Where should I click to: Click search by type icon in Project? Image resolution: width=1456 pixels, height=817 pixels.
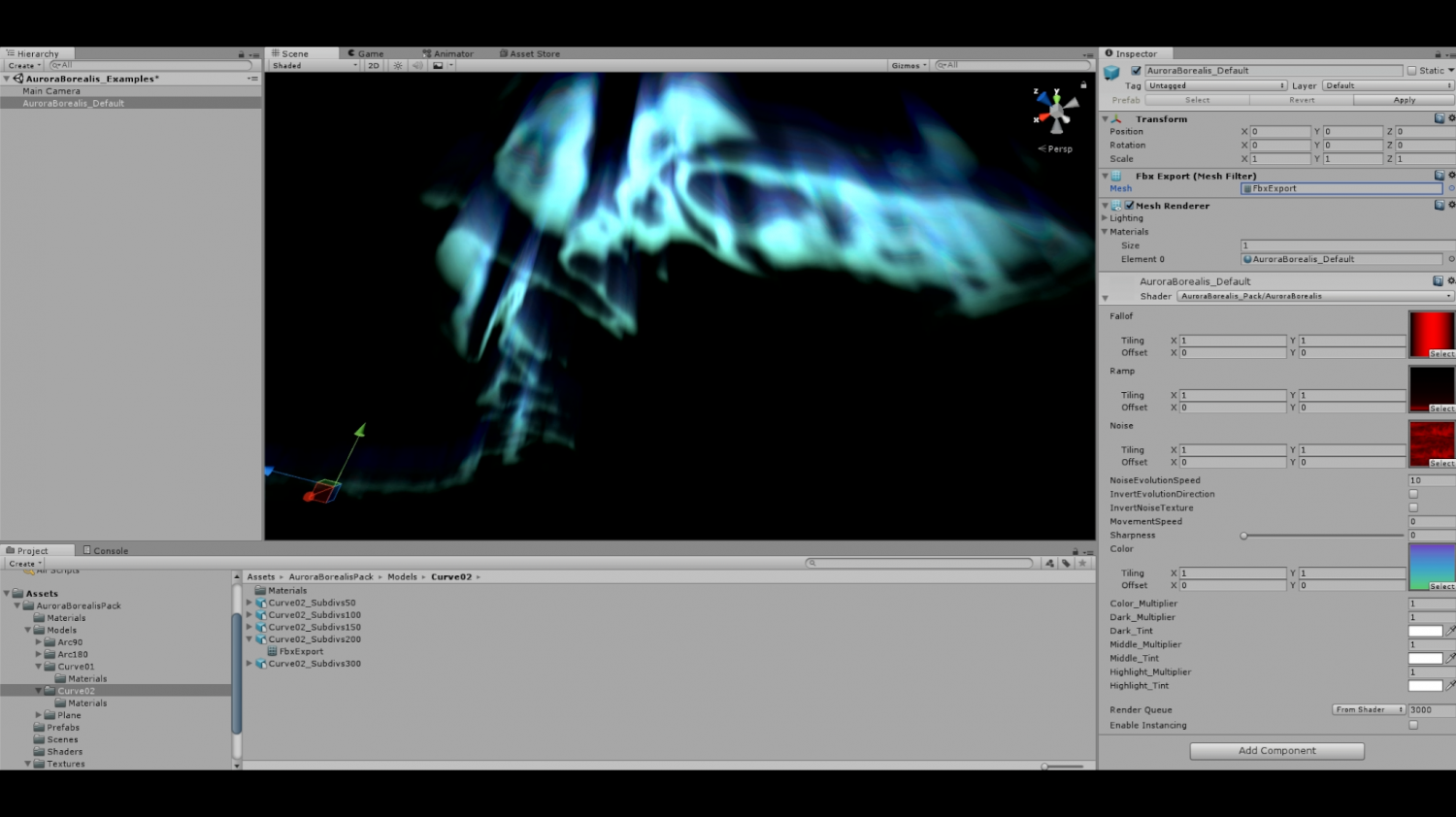[1049, 563]
